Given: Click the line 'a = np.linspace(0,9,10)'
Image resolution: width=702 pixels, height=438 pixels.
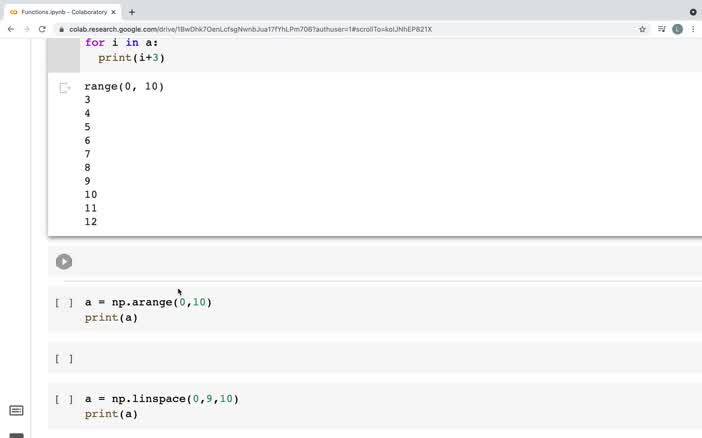Looking at the screenshot, I should click(162, 399).
